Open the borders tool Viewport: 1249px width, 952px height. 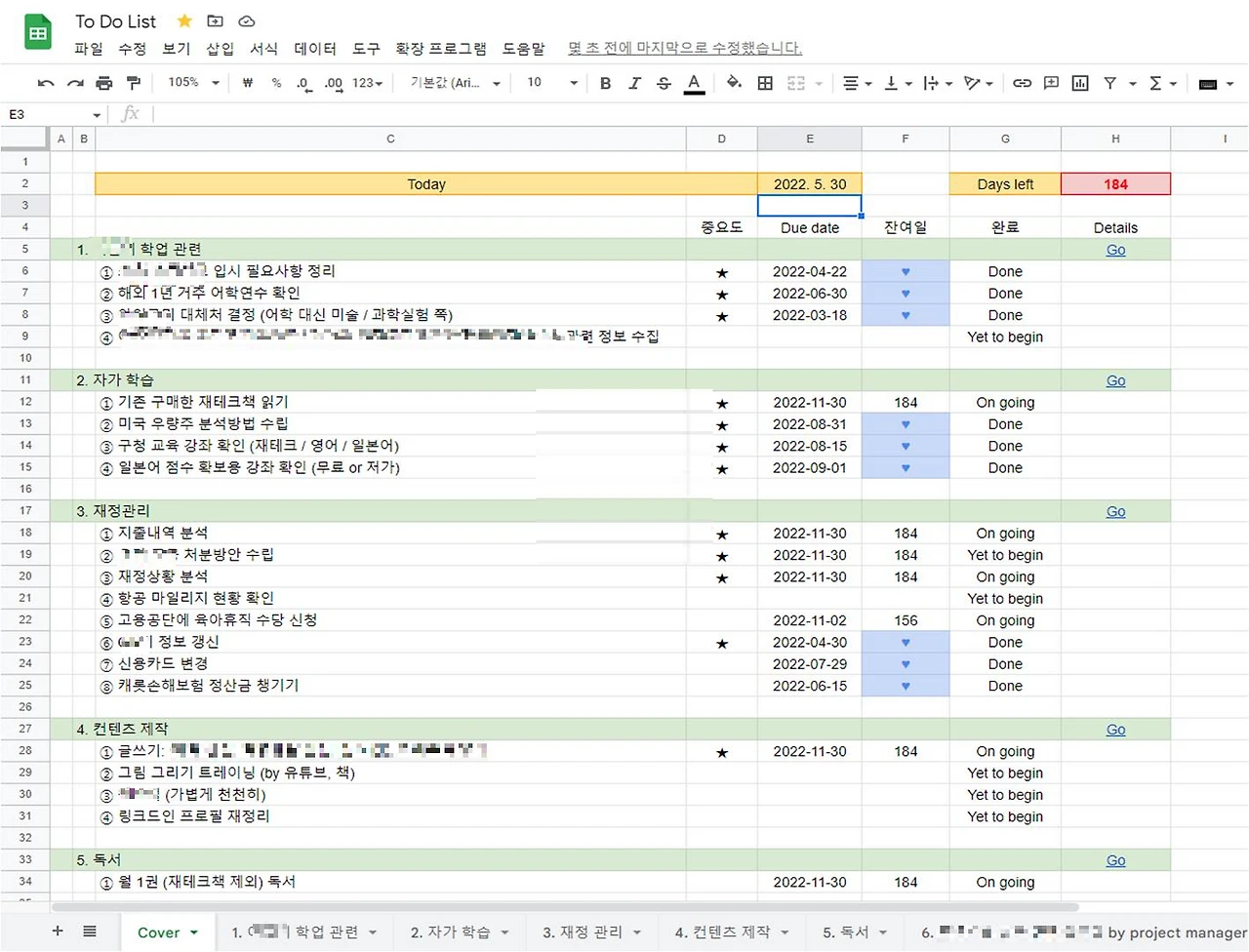765,83
